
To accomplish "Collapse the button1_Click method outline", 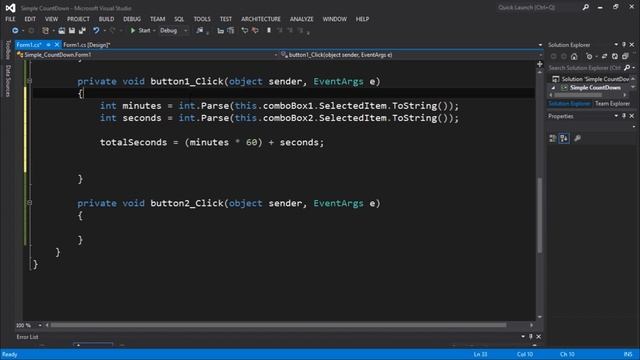I will [29, 81].
